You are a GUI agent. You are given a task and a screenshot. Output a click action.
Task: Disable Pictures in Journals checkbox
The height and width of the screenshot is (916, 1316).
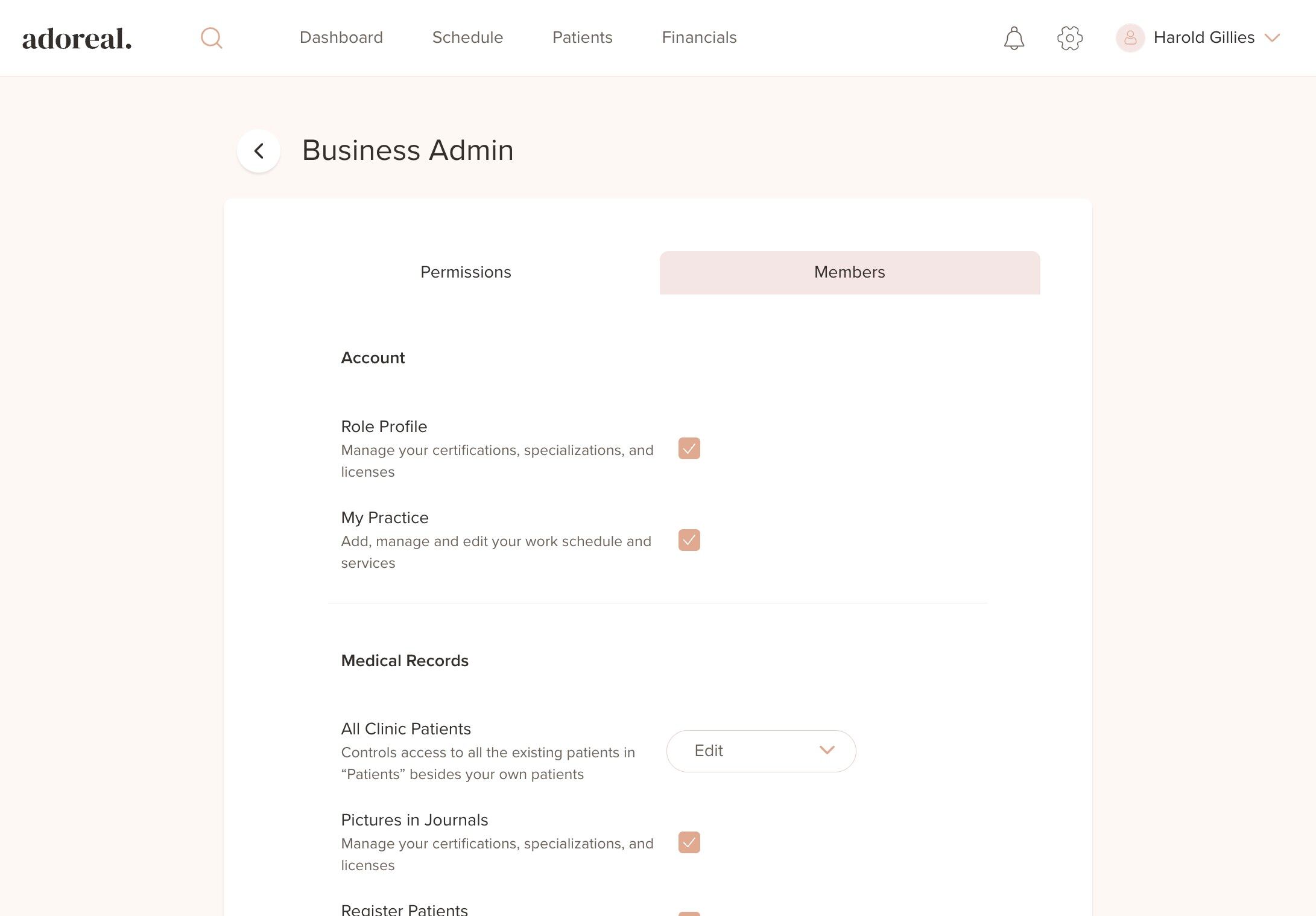tap(689, 842)
